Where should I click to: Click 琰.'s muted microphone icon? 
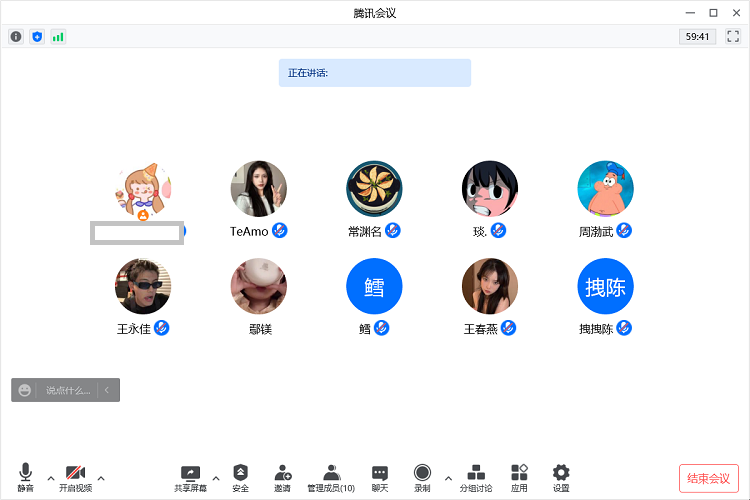coord(498,231)
